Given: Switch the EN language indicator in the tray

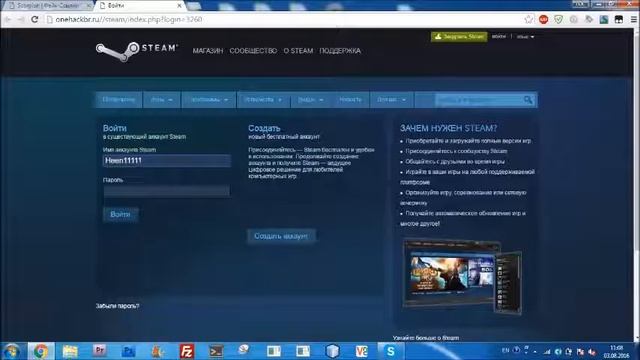Looking at the screenshot, I should [505, 350].
